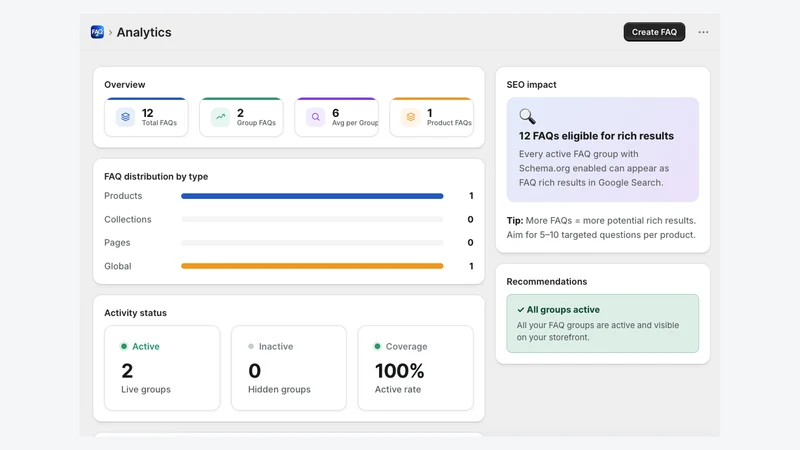
Task: Click the orange Global distribution bar
Action: [312, 266]
